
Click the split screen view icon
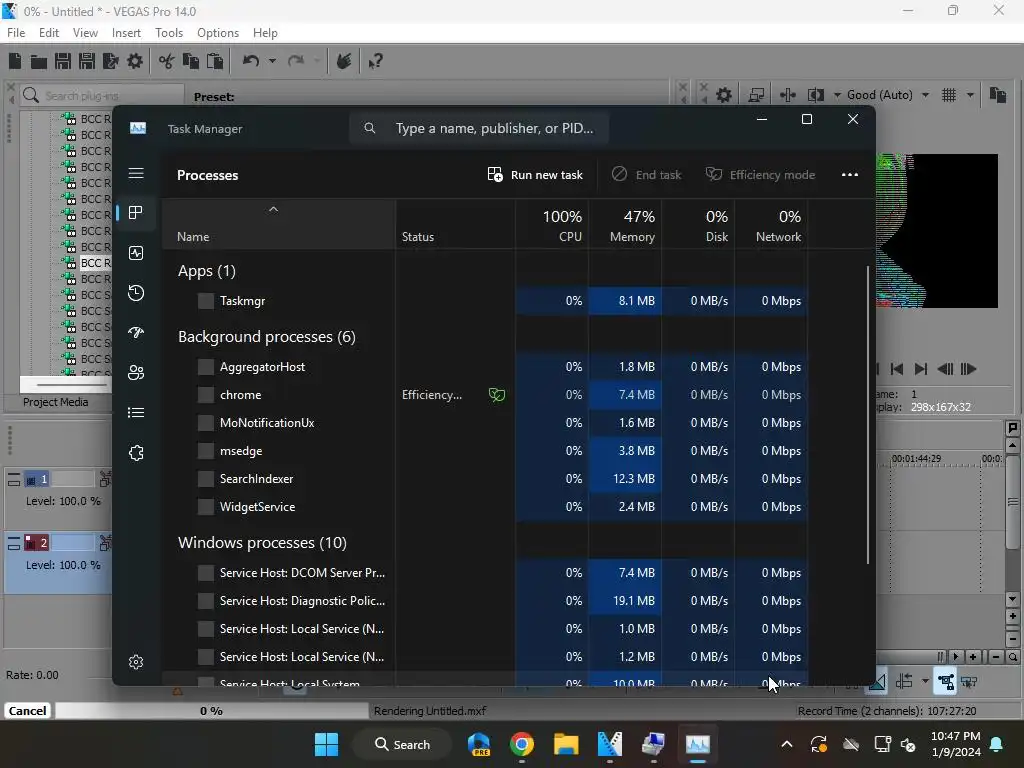816,95
